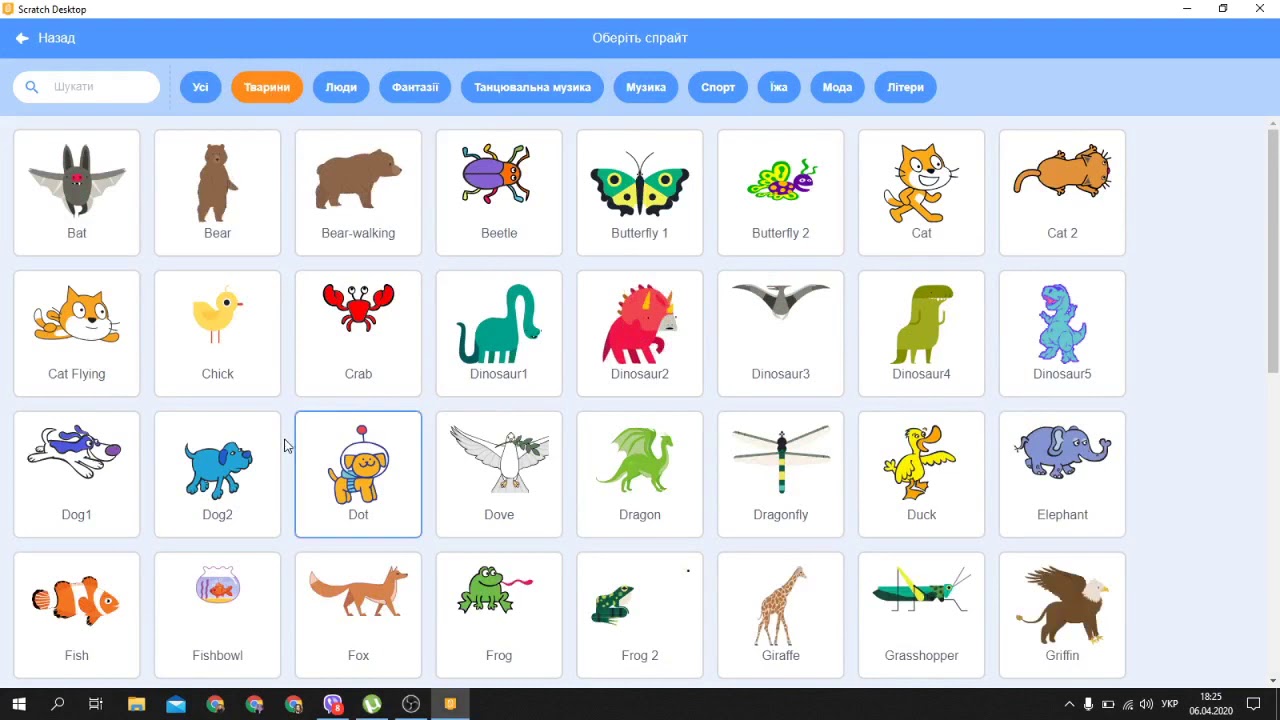The image size is (1280, 720).
Task: Choose the Bat sprite
Action: point(77,192)
